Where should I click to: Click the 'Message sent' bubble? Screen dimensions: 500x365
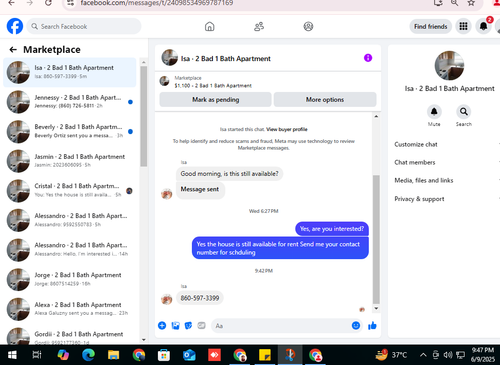[200, 189]
